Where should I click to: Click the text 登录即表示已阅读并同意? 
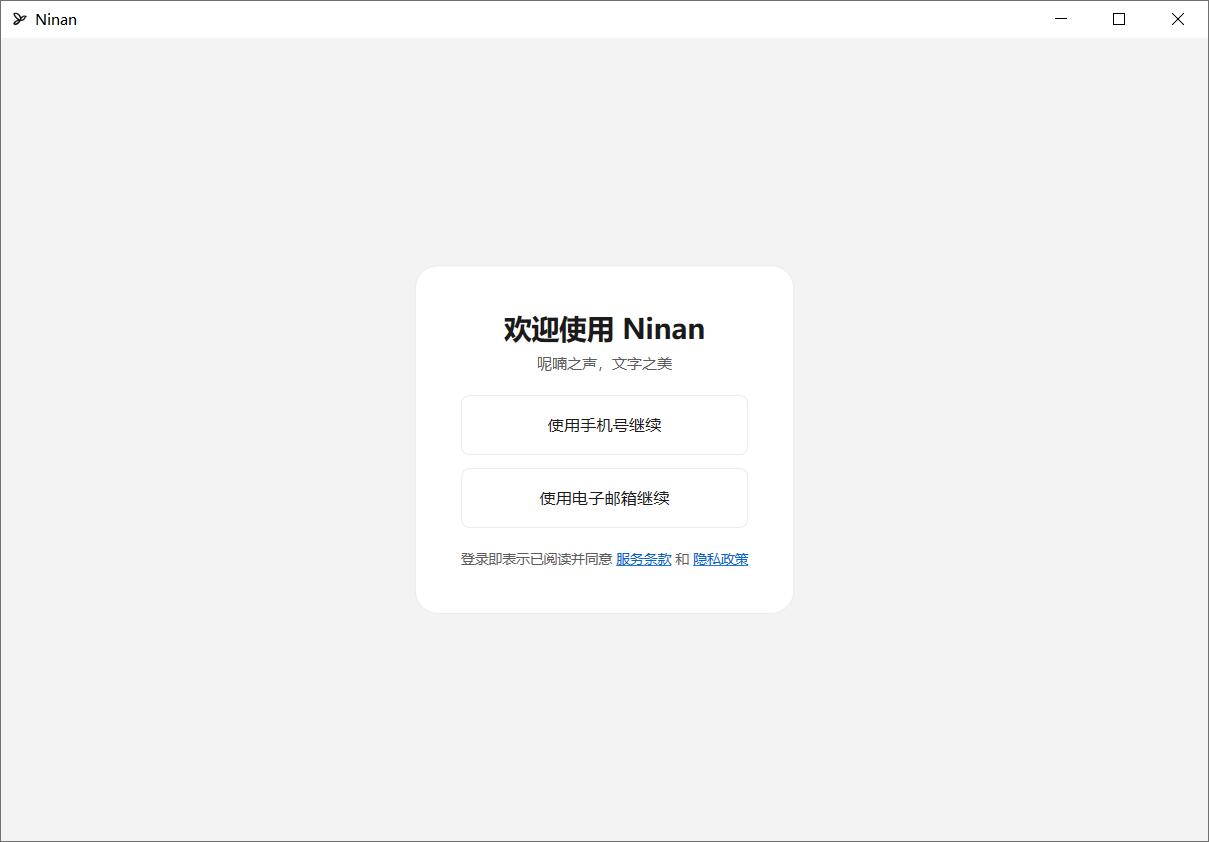(536, 559)
